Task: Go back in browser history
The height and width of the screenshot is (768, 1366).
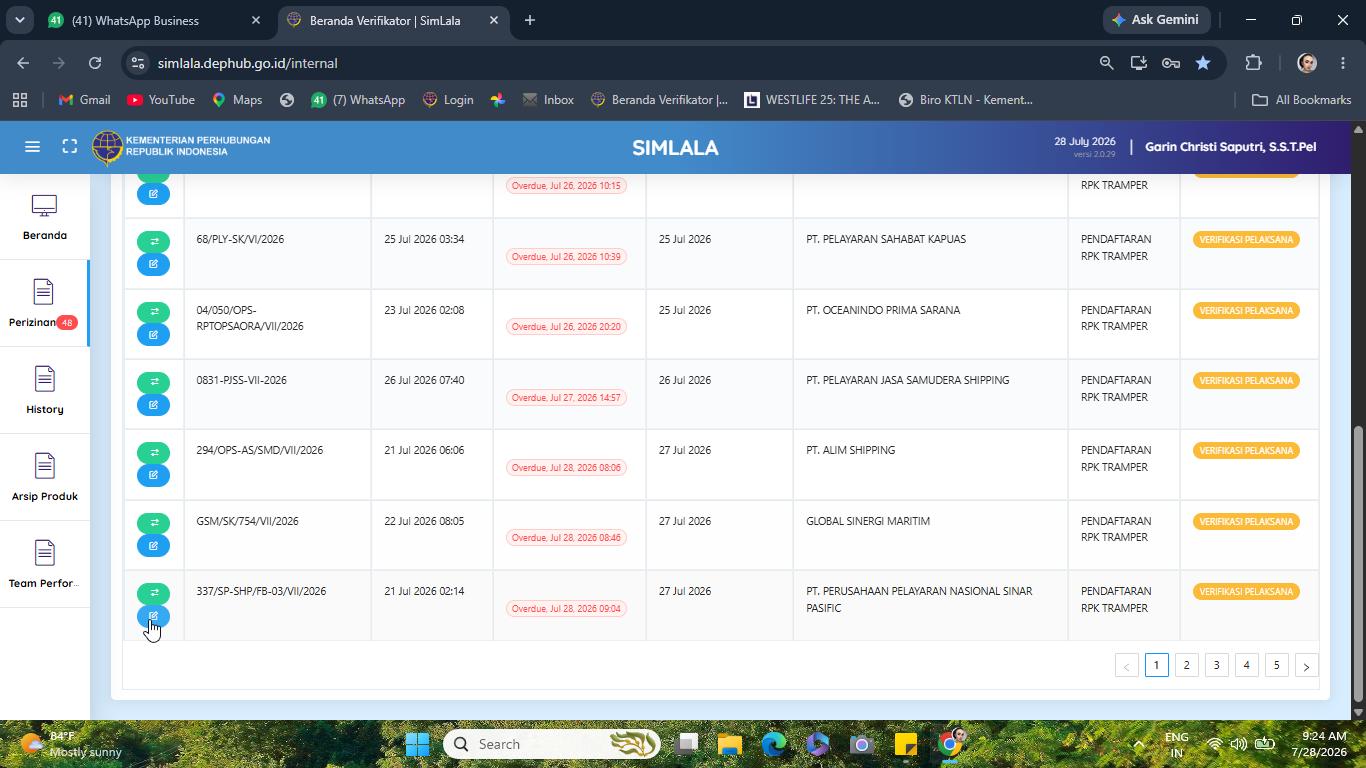Action: coord(23,63)
